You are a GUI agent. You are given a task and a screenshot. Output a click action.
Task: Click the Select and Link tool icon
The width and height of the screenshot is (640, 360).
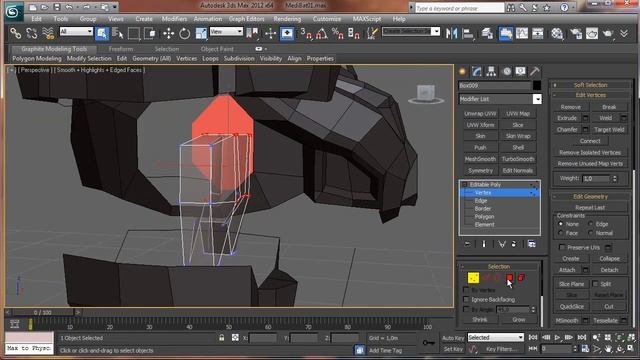click(16, 33)
